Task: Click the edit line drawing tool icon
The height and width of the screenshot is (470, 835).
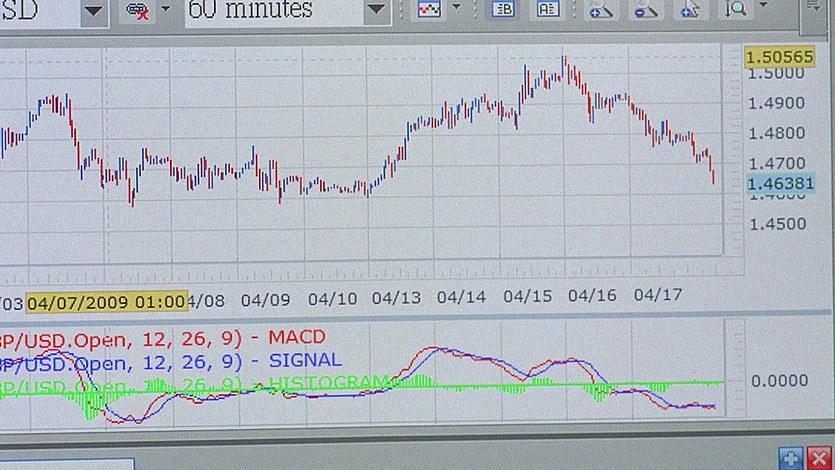Action: [646, 10]
